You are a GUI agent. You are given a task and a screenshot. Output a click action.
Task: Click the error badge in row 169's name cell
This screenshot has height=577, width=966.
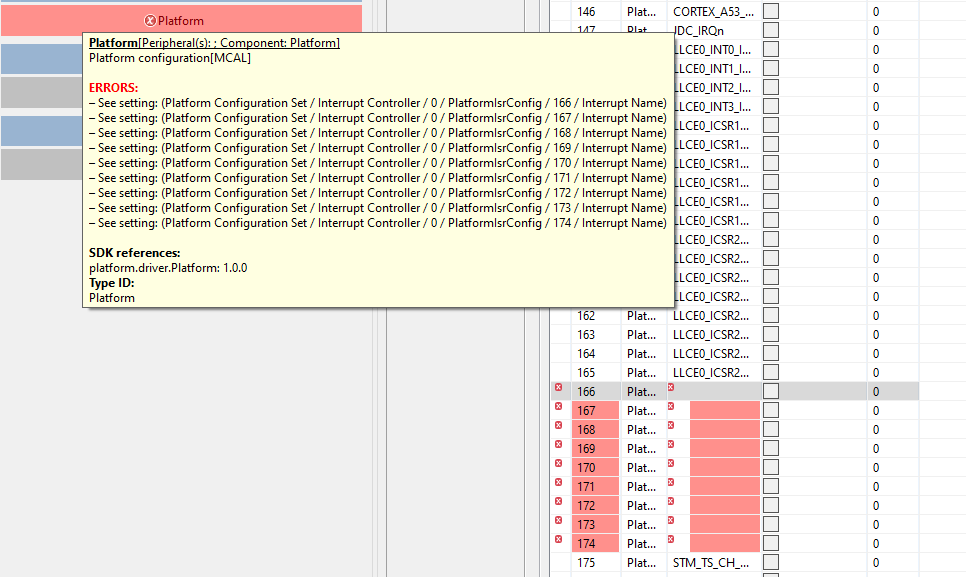tap(670, 448)
